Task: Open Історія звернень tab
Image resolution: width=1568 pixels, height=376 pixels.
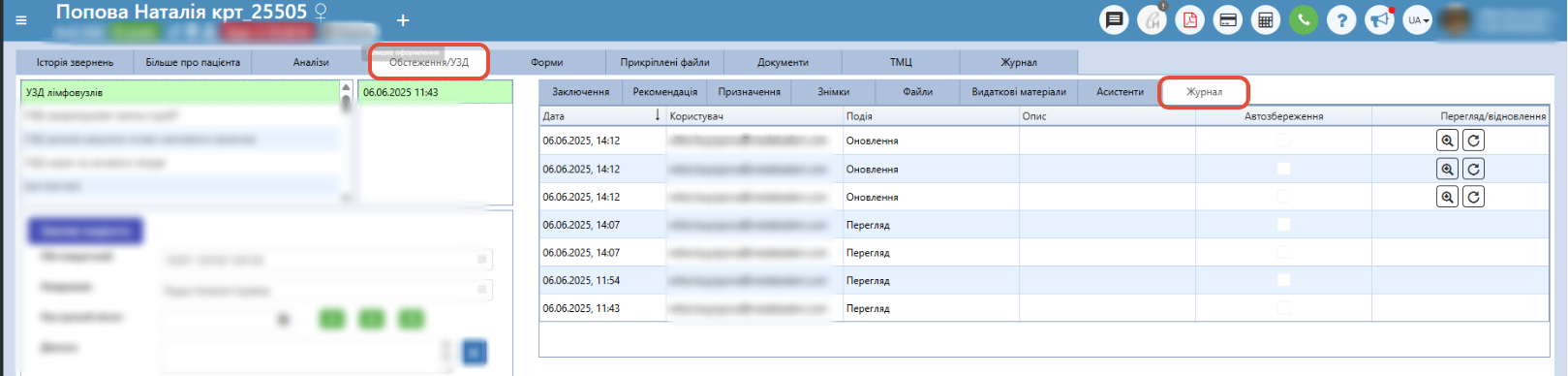Action: (75, 62)
